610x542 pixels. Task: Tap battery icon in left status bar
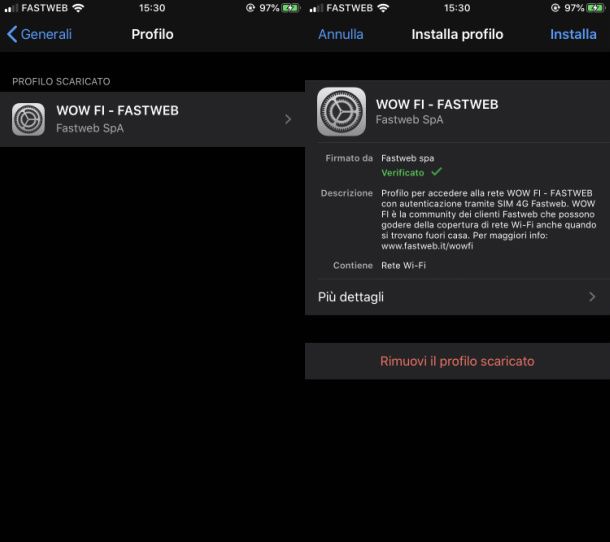[291, 8]
